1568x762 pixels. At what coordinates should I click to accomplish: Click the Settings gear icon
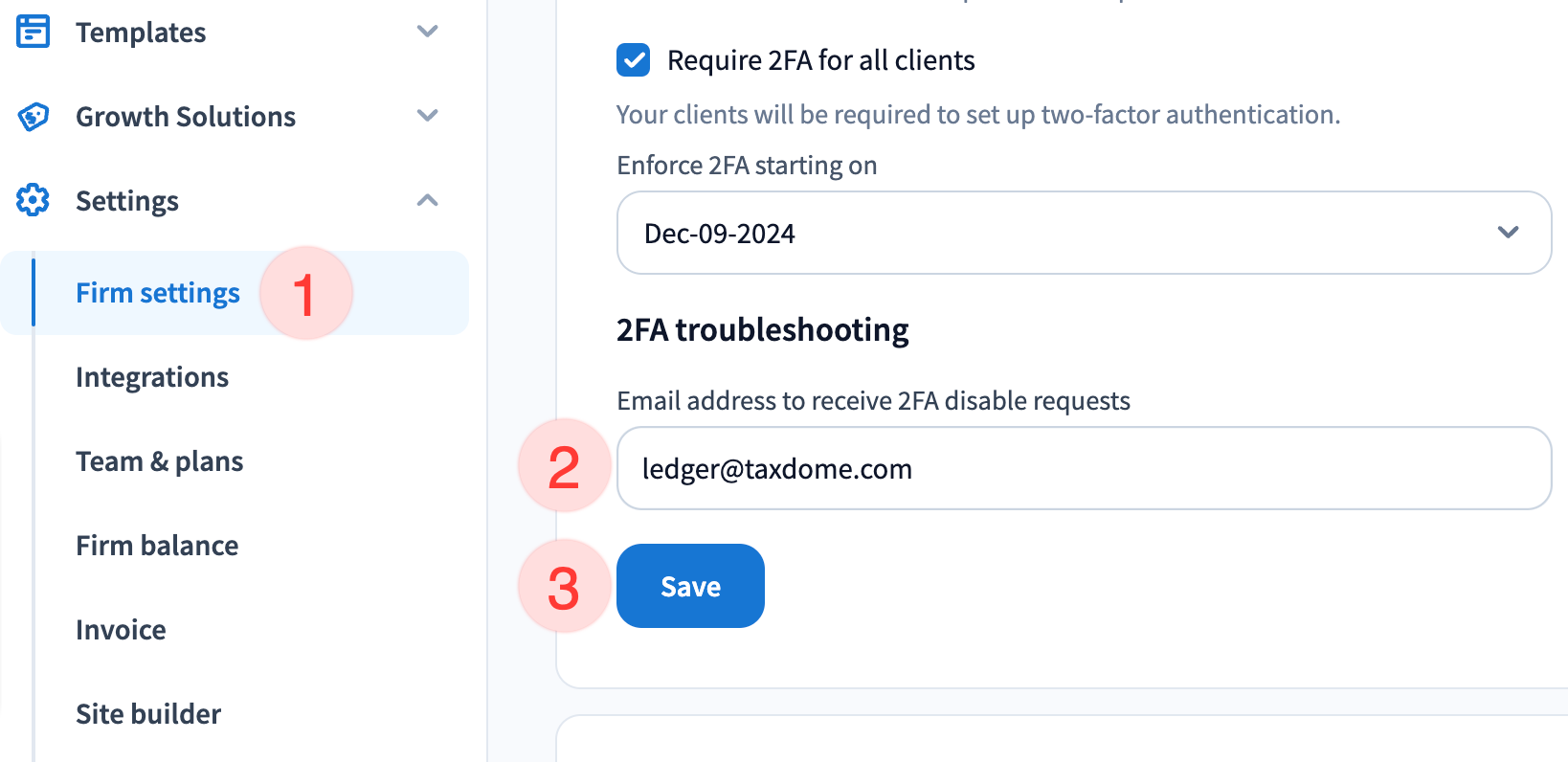pos(34,201)
